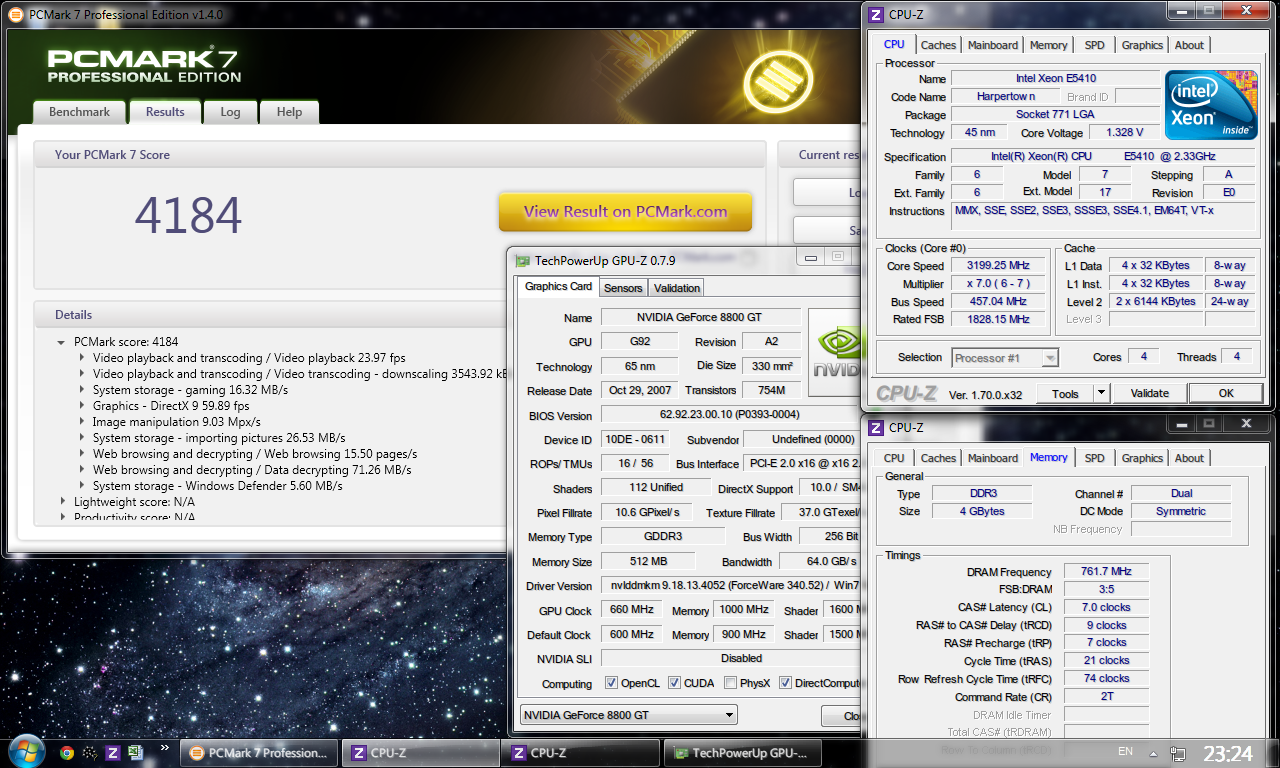This screenshot has height=768, width=1280.
Task: Open Mainboard tab in CPU-Z processor window
Action: coord(993,45)
